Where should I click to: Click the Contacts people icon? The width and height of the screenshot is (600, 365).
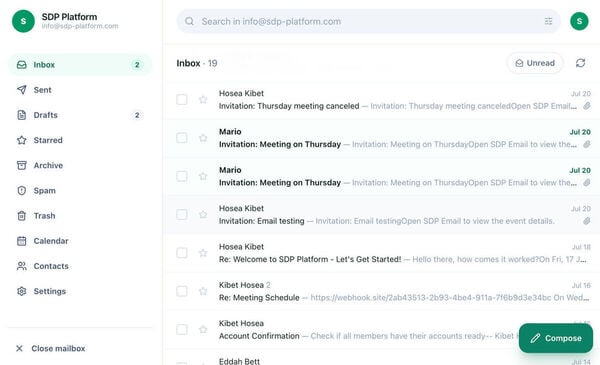(x=22, y=266)
